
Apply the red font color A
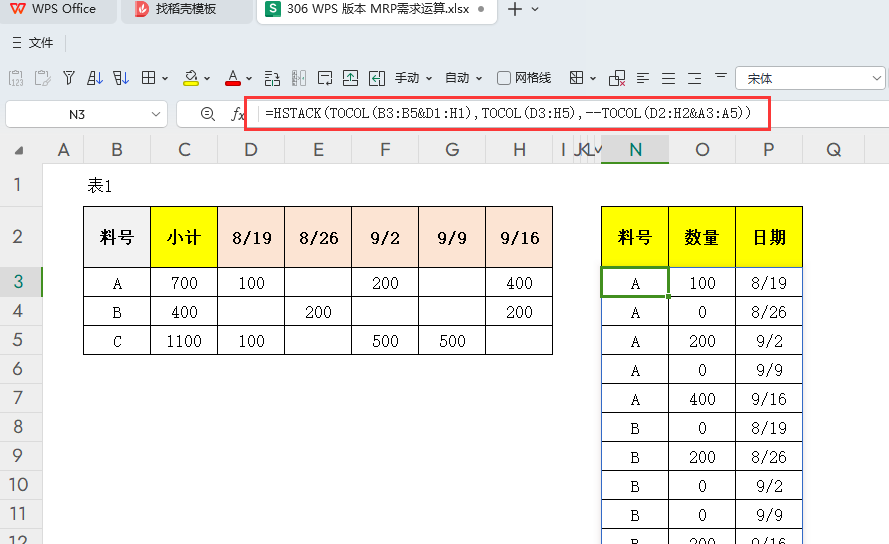(x=233, y=78)
